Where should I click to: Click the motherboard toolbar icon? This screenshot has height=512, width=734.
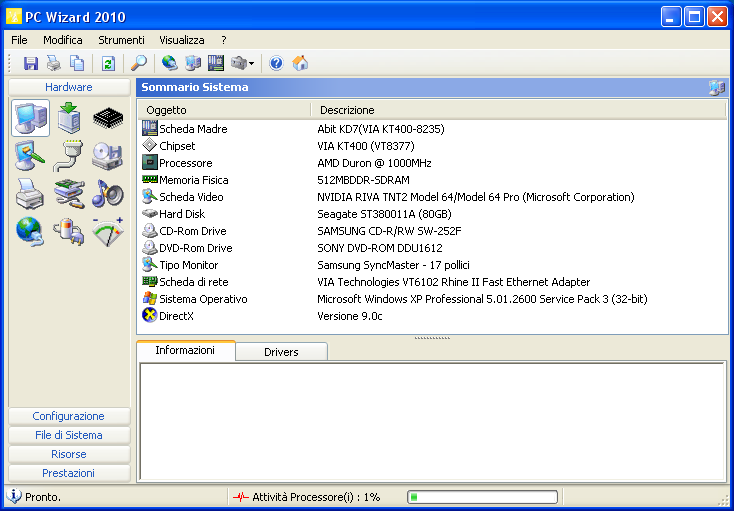pyautogui.click(x=216, y=63)
